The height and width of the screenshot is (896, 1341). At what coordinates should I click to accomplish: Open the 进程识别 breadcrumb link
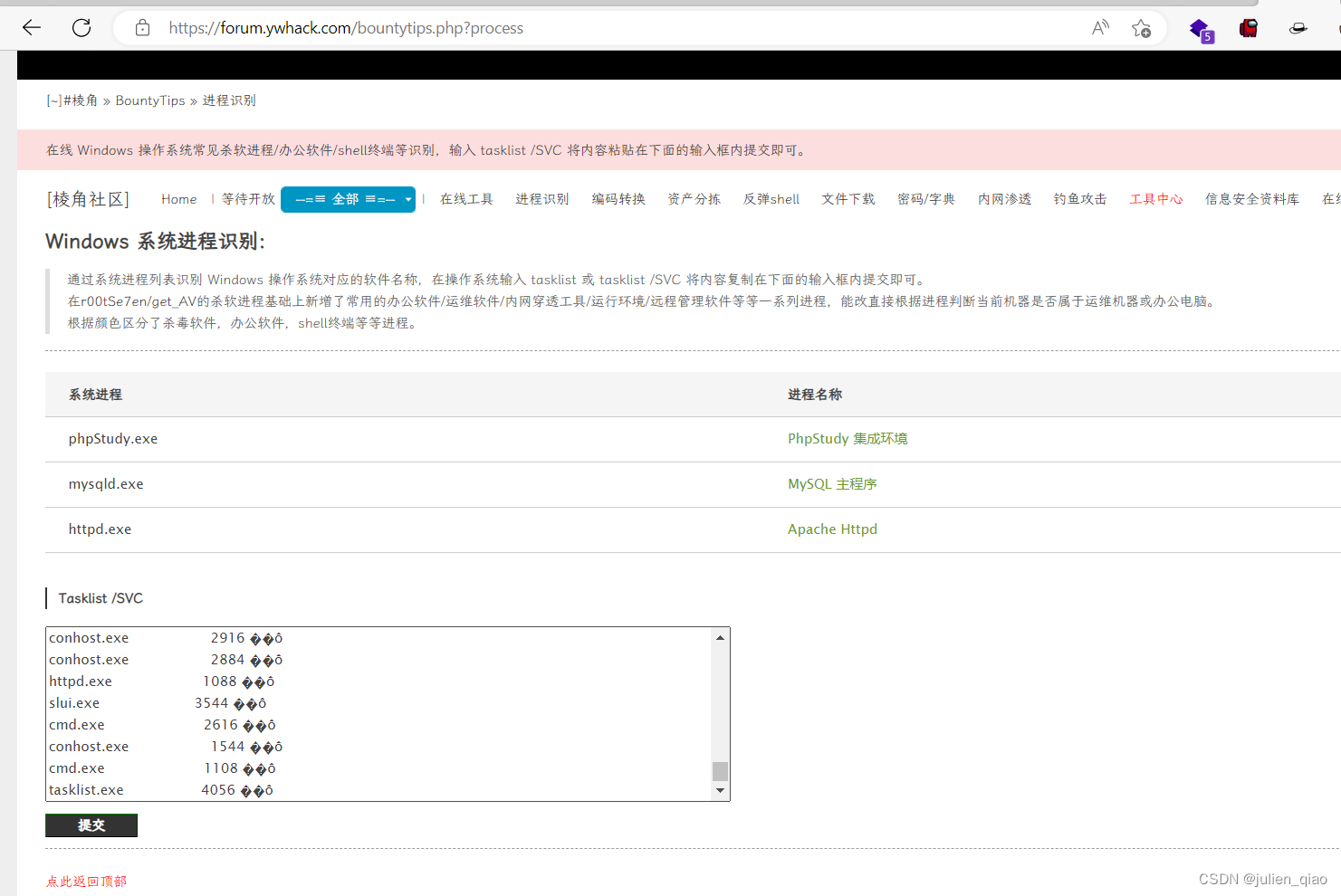[x=229, y=100]
